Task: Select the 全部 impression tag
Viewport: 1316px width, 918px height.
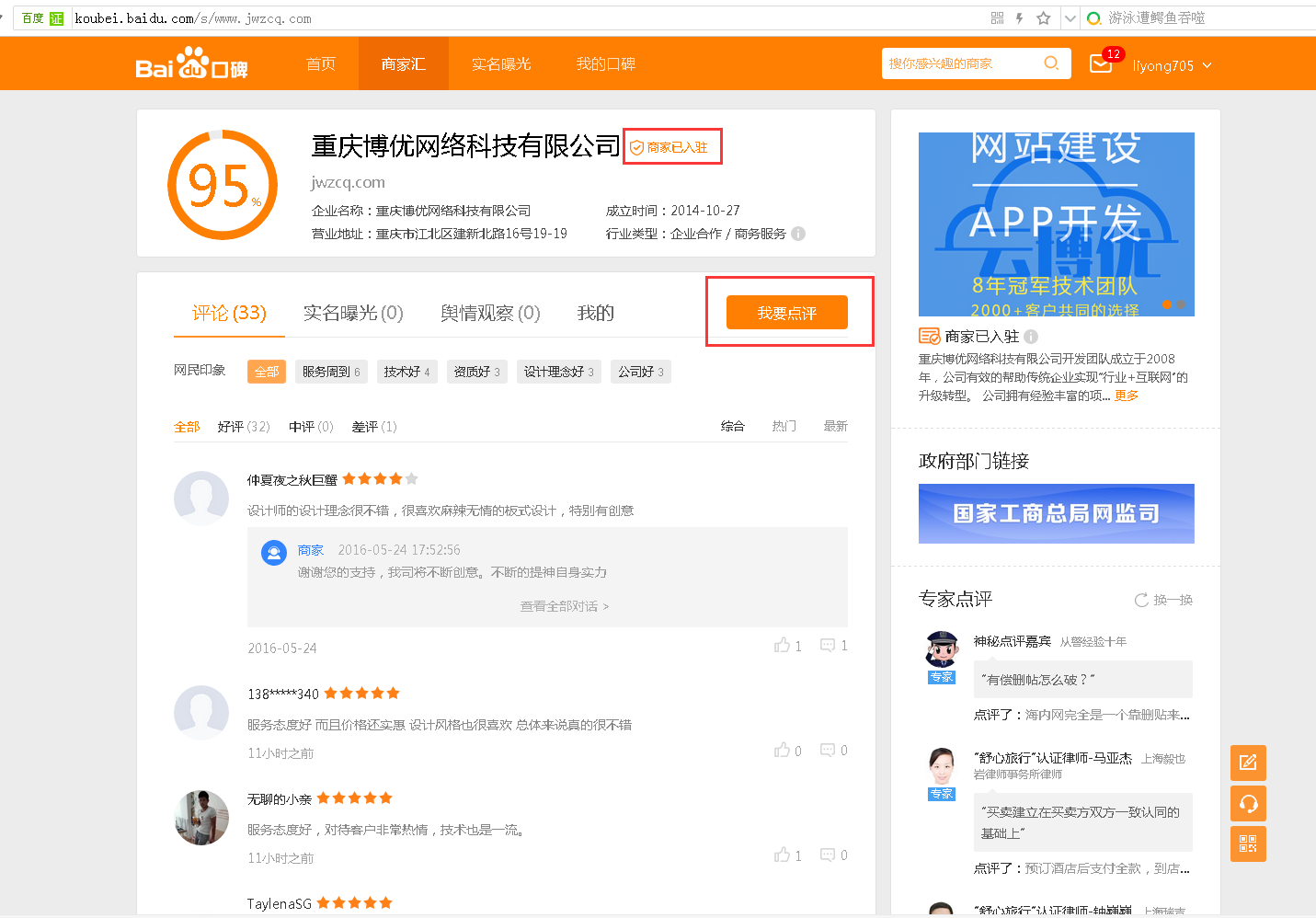Action: [x=267, y=372]
